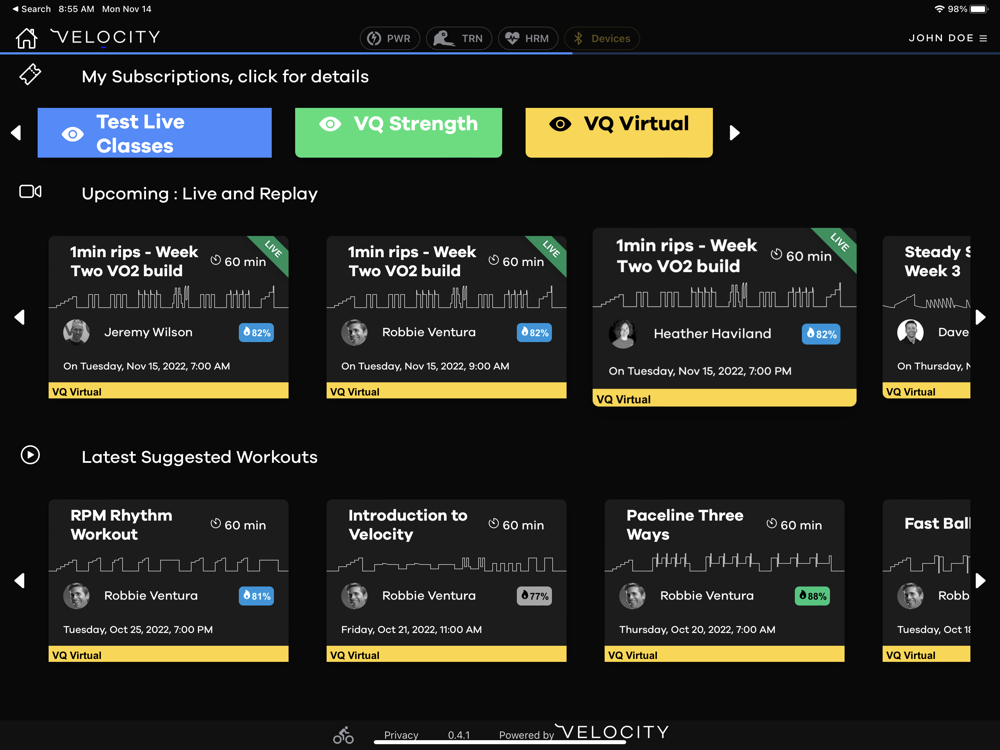1000x750 pixels.
Task: Go to Home via house icon
Action: (x=26, y=38)
